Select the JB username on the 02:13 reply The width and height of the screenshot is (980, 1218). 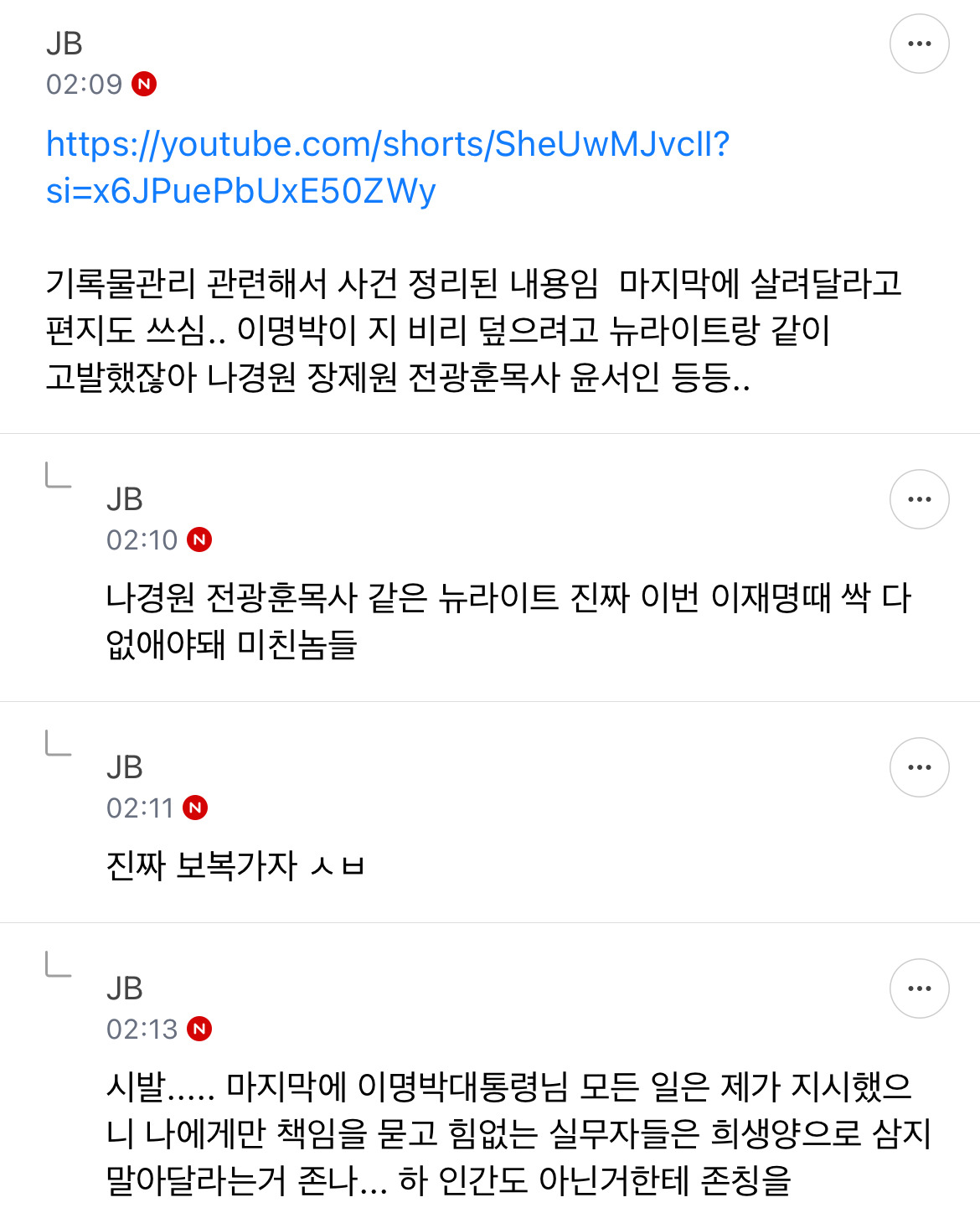[125, 988]
